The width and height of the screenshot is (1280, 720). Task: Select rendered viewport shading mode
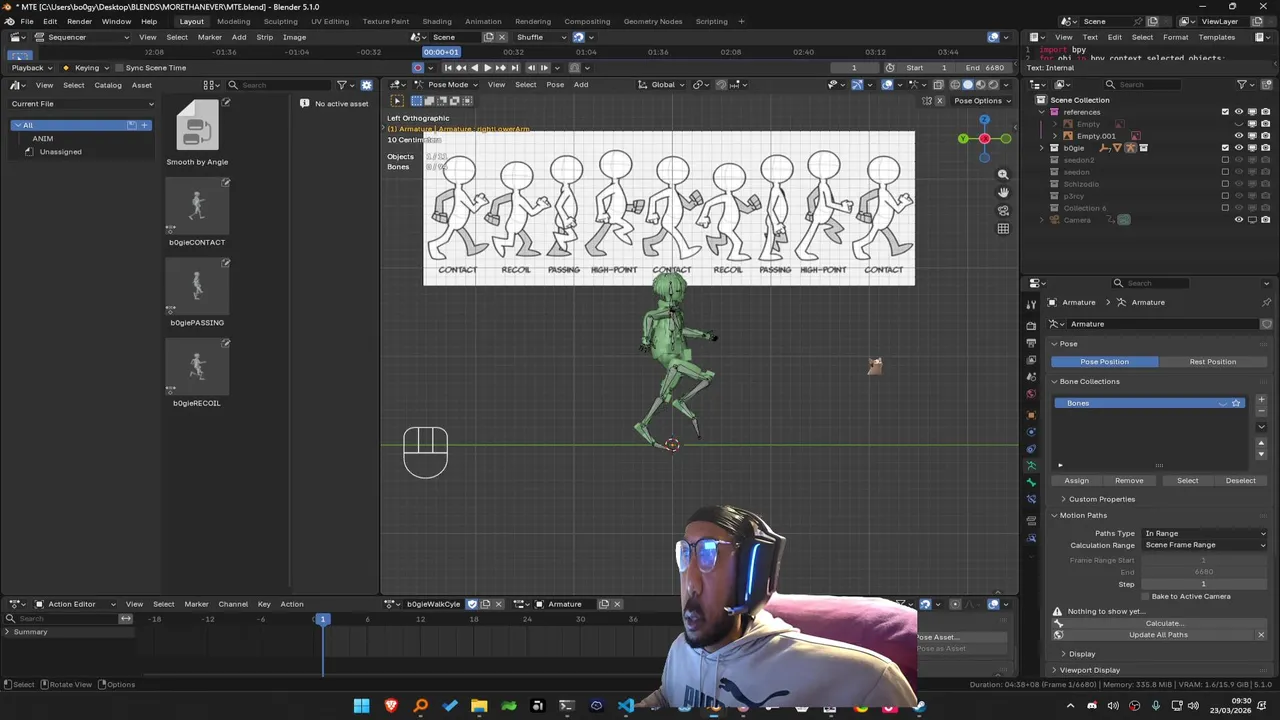tap(992, 85)
